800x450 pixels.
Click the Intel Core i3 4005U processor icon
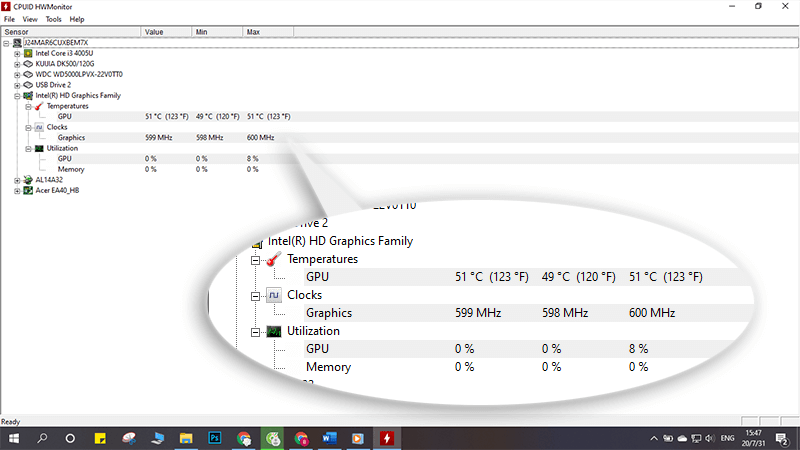28,53
